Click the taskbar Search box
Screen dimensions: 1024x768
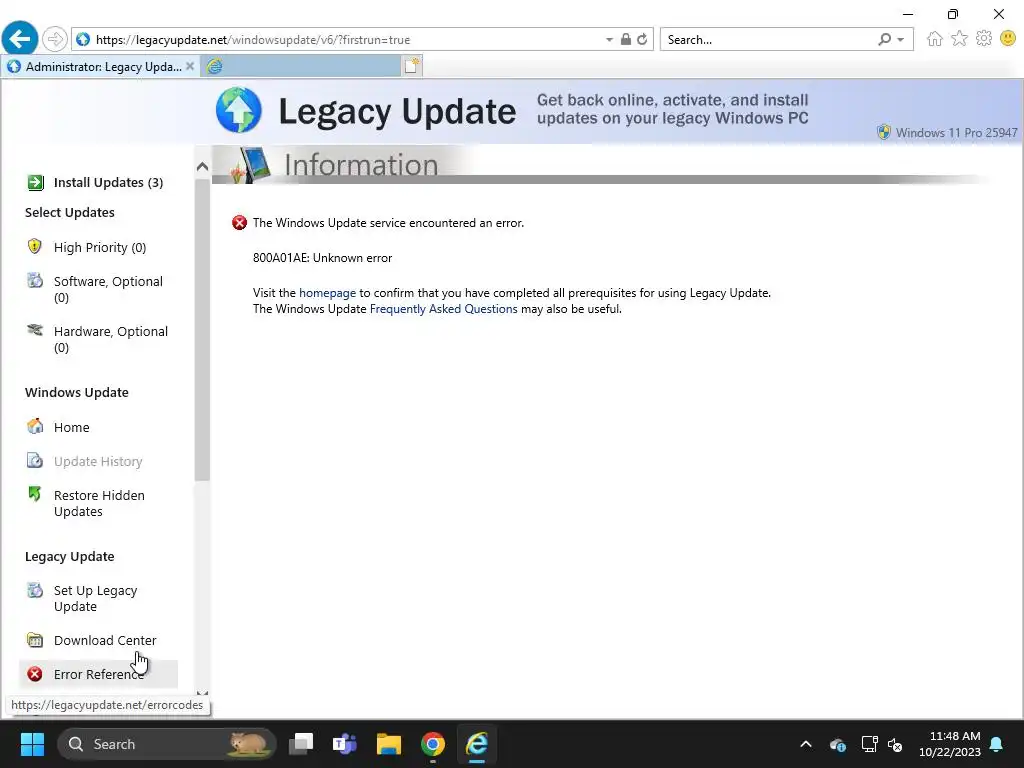pyautogui.click(x=167, y=744)
